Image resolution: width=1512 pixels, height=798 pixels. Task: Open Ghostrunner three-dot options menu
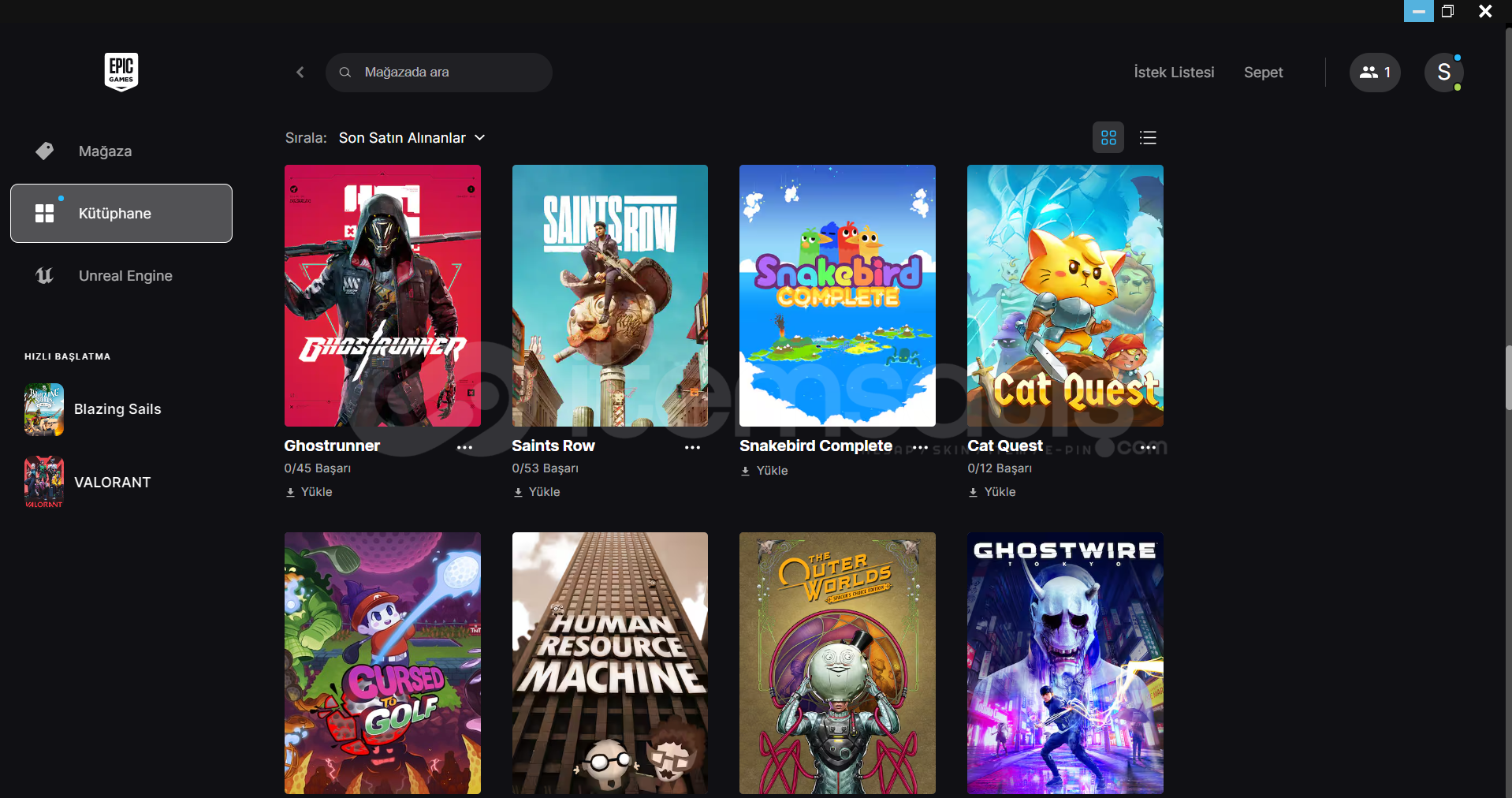(x=465, y=447)
